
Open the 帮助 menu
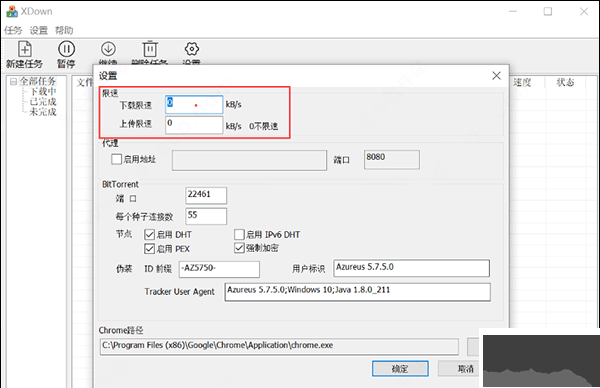(64, 30)
